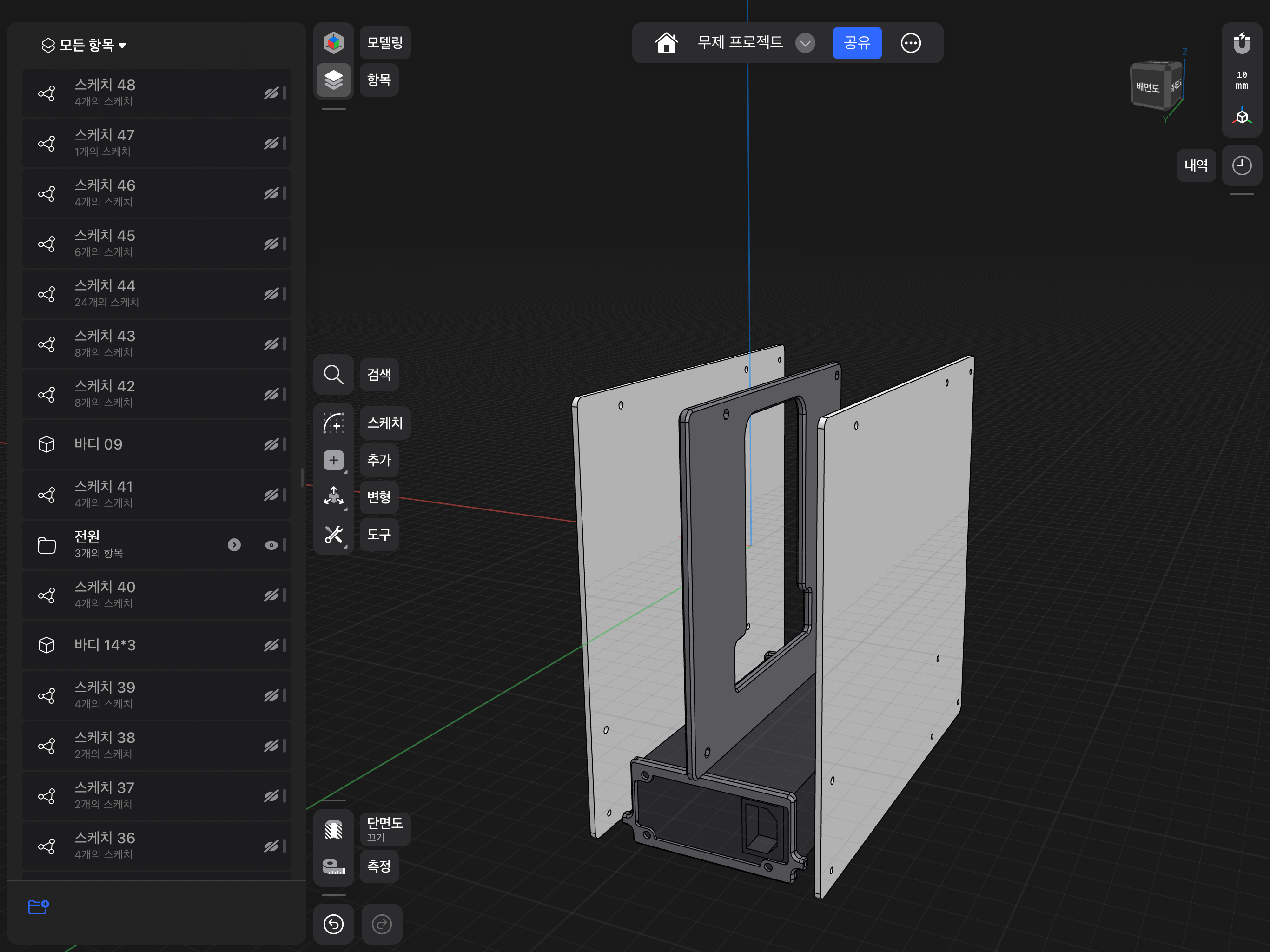This screenshot has width=1270, height=952.
Task: Click the 스케치 tool label
Action: pos(385,423)
